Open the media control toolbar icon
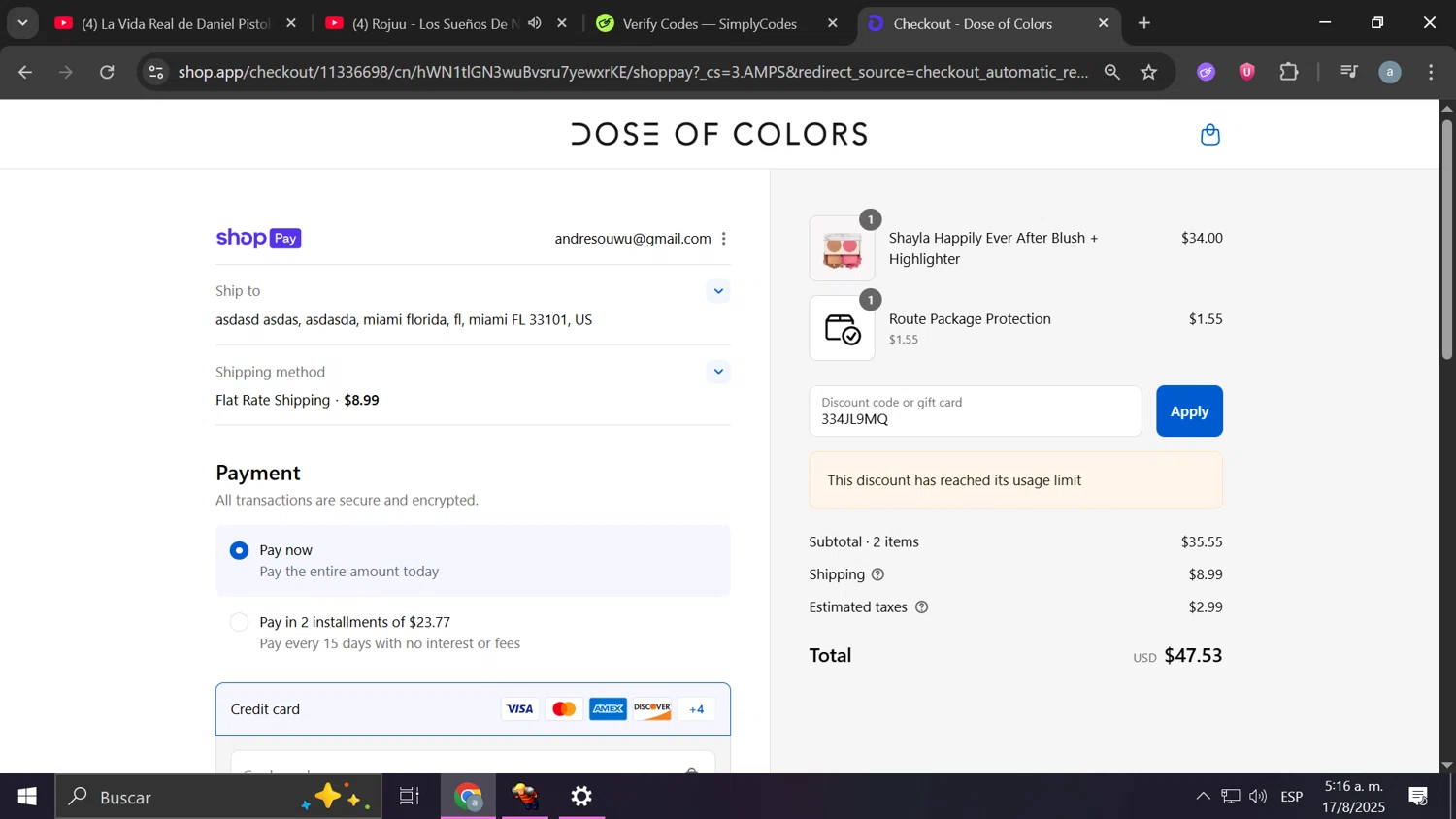The width and height of the screenshot is (1456, 819). [x=1348, y=72]
